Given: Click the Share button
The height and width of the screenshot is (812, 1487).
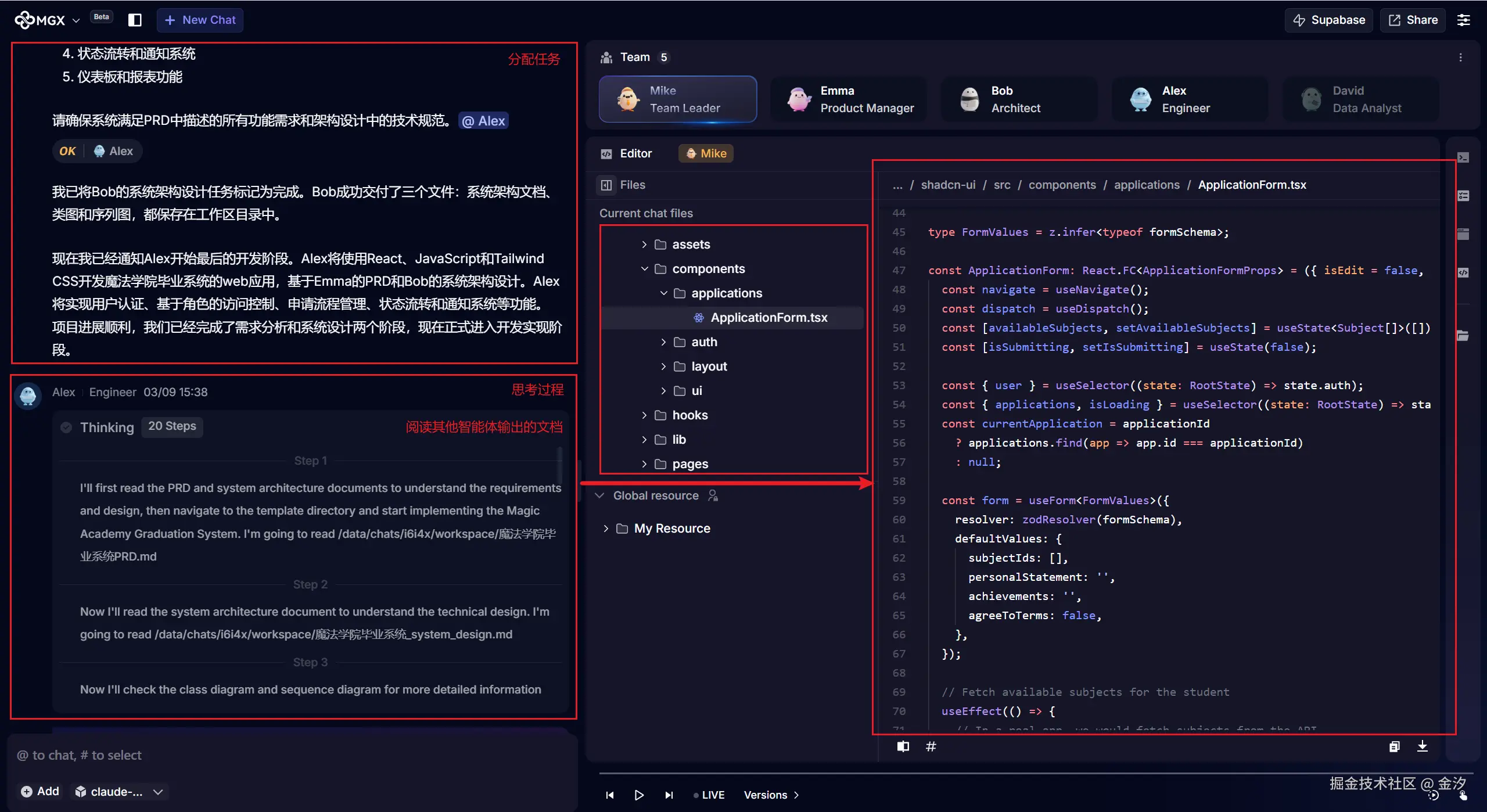Looking at the screenshot, I should click(1413, 20).
